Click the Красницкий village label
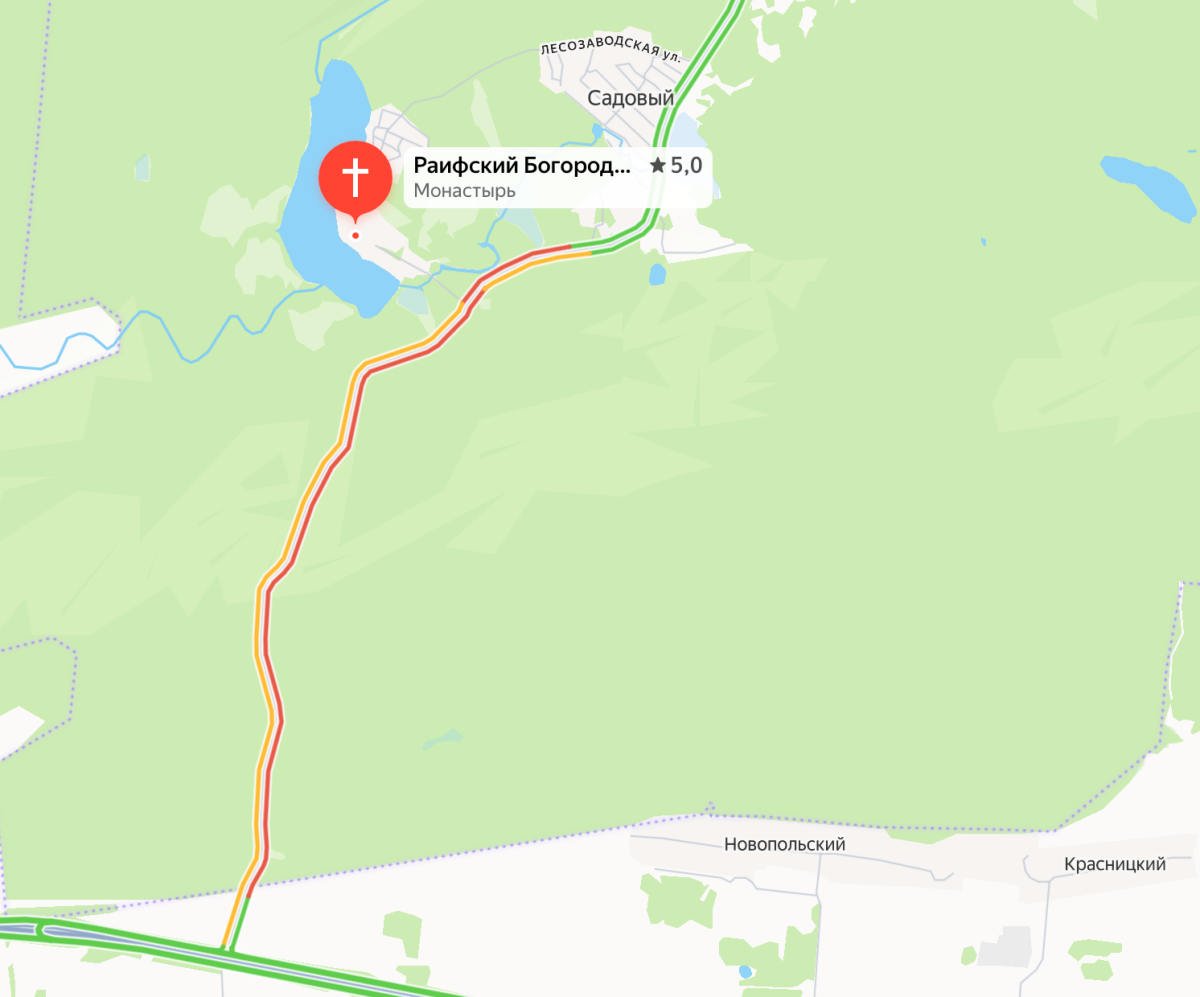 click(1115, 864)
